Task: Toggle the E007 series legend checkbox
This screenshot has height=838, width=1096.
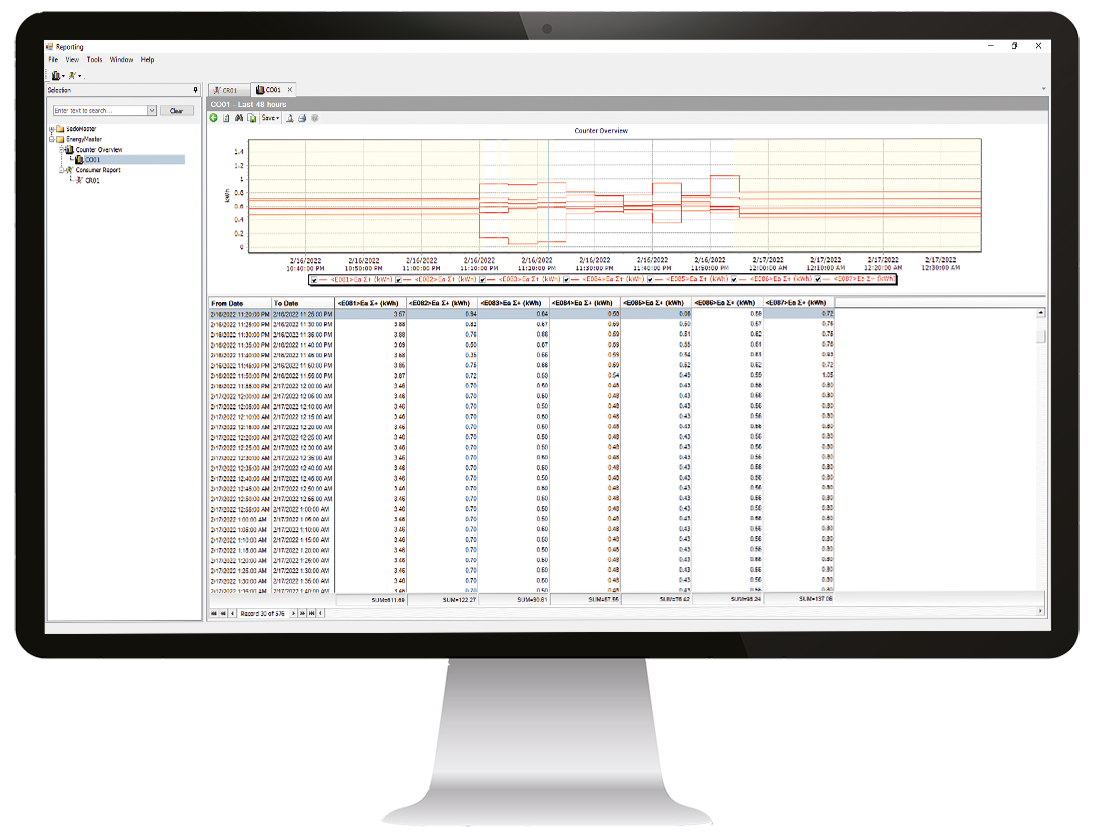Action: pyautogui.click(x=818, y=280)
